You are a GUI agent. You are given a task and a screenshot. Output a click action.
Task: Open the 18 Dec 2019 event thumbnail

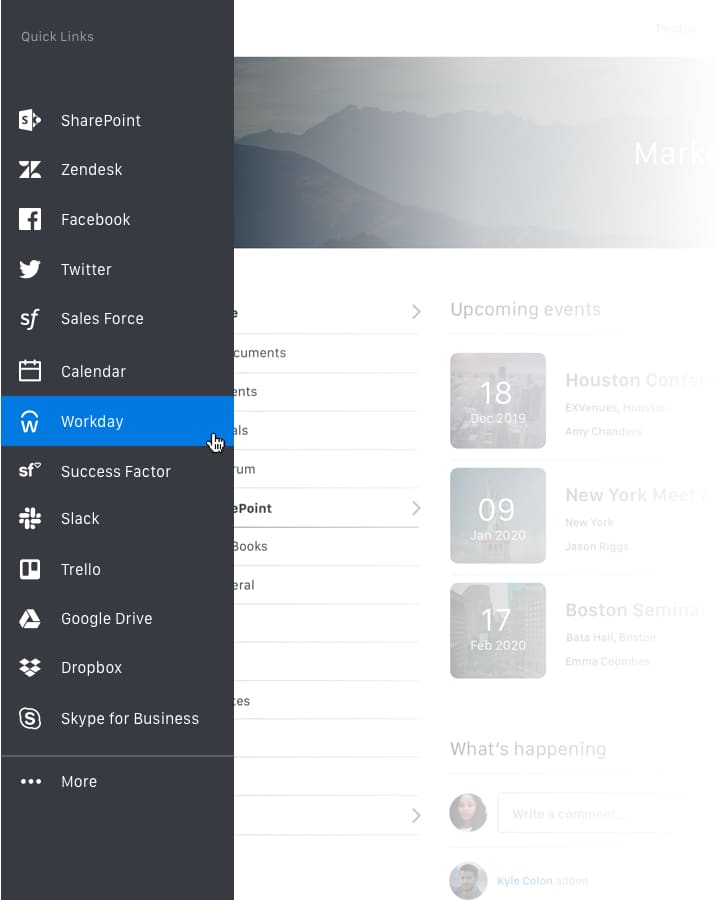tap(498, 401)
